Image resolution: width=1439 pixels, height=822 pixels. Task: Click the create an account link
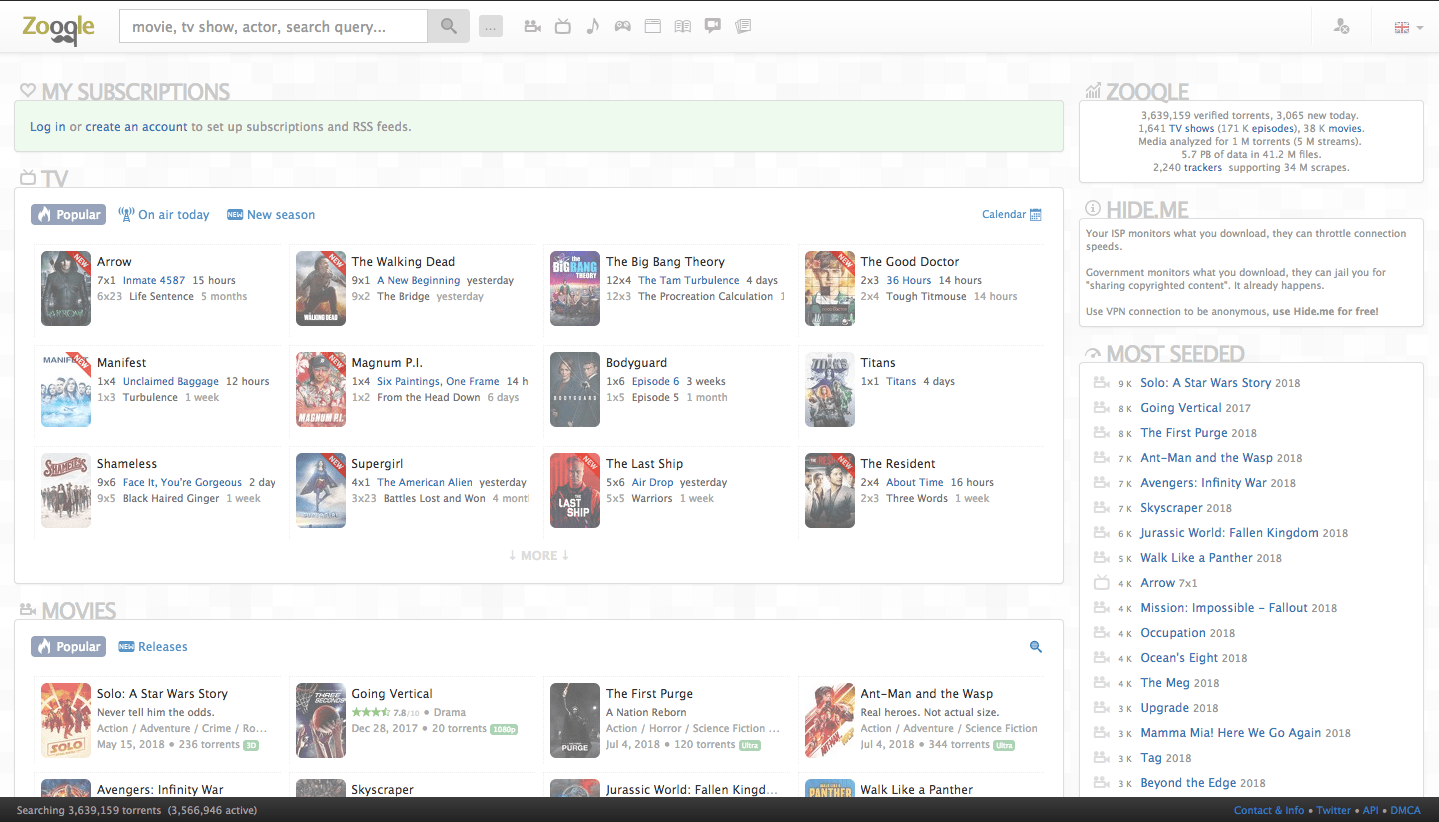pyautogui.click(x=136, y=127)
